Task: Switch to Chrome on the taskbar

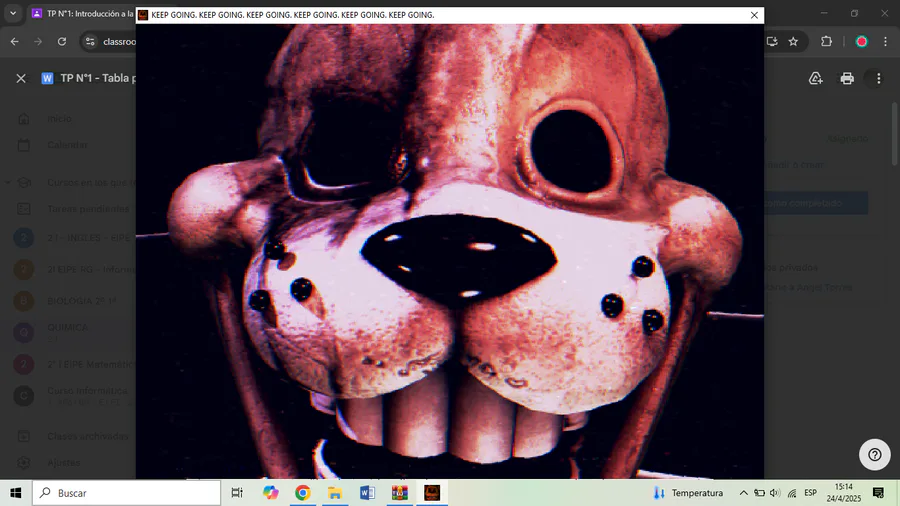Action: tap(302, 493)
